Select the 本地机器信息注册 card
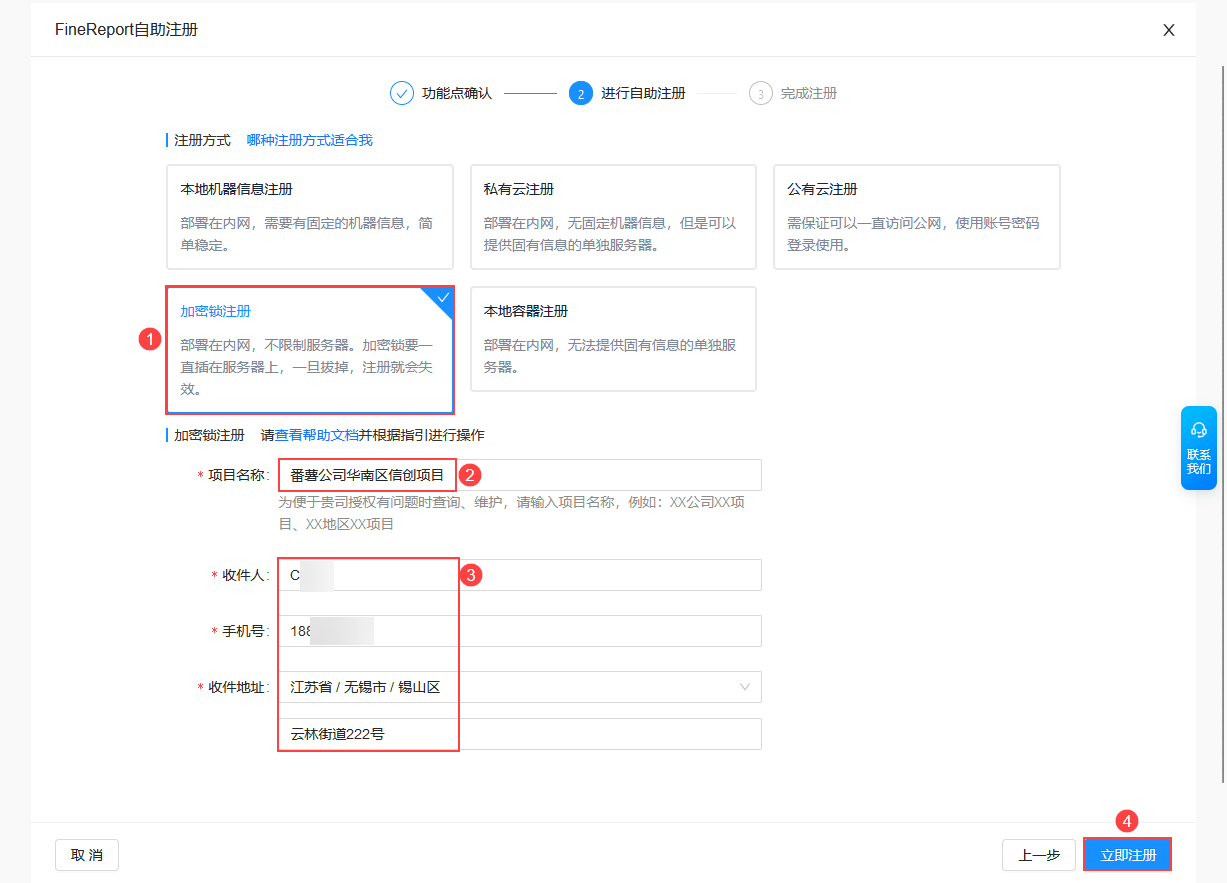 pyautogui.click(x=310, y=217)
